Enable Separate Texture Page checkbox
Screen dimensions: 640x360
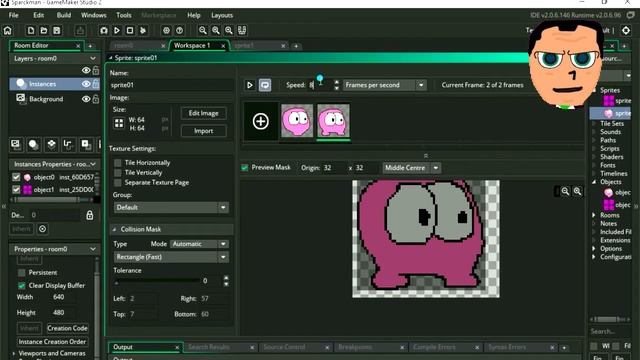pyautogui.click(x=118, y=182)
